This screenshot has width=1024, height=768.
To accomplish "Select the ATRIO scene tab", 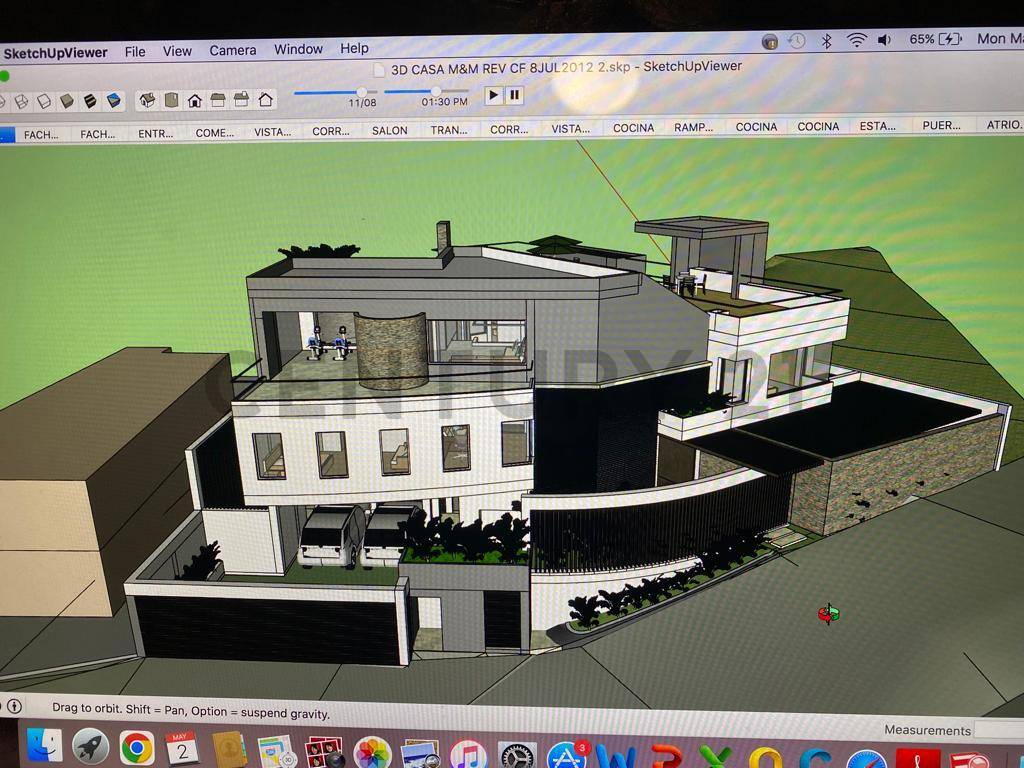I will pos(1003,125).
